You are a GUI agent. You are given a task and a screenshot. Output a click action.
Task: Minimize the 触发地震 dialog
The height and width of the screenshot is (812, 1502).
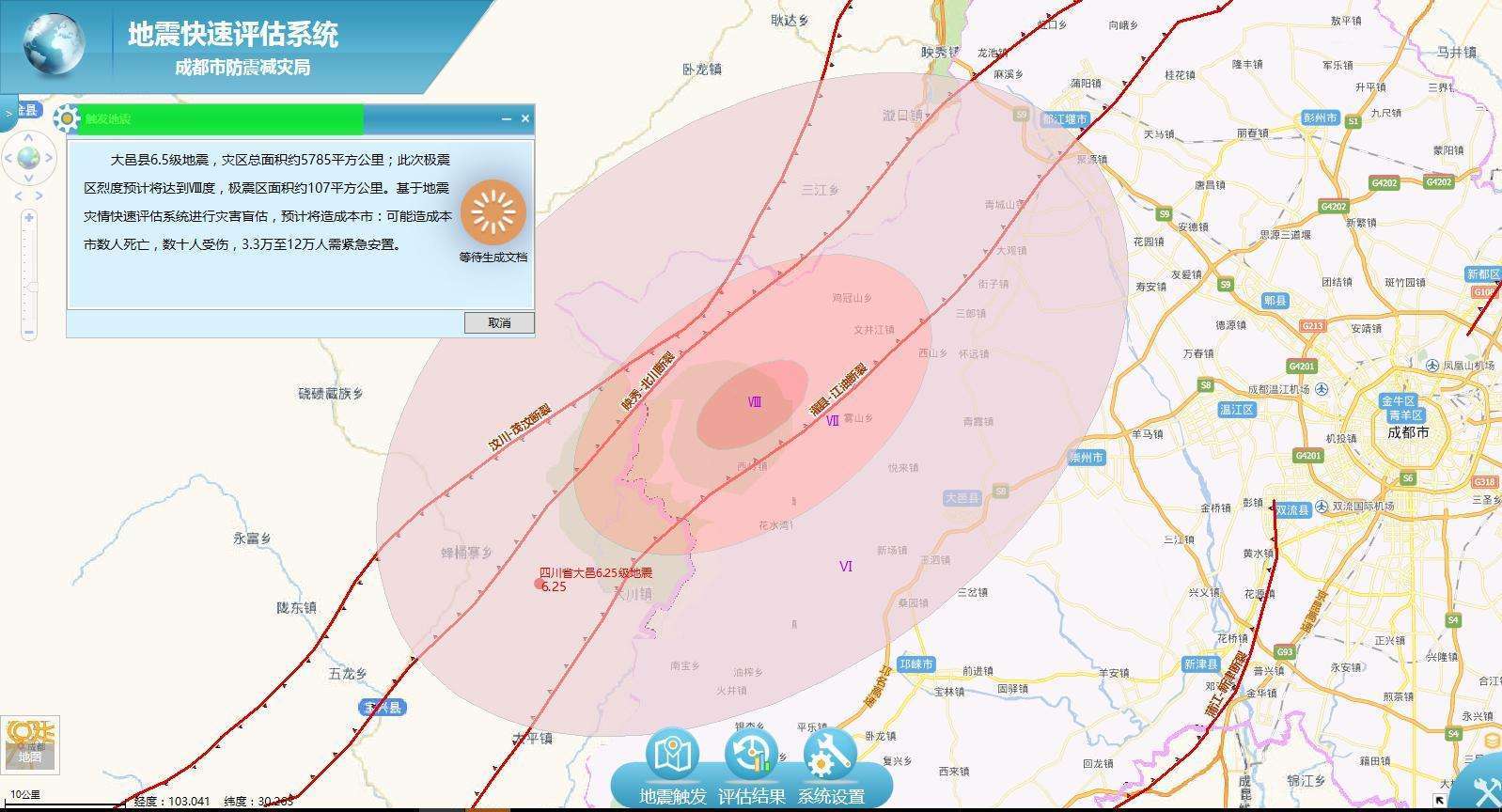pyautogui.click(x=507, y=118)
